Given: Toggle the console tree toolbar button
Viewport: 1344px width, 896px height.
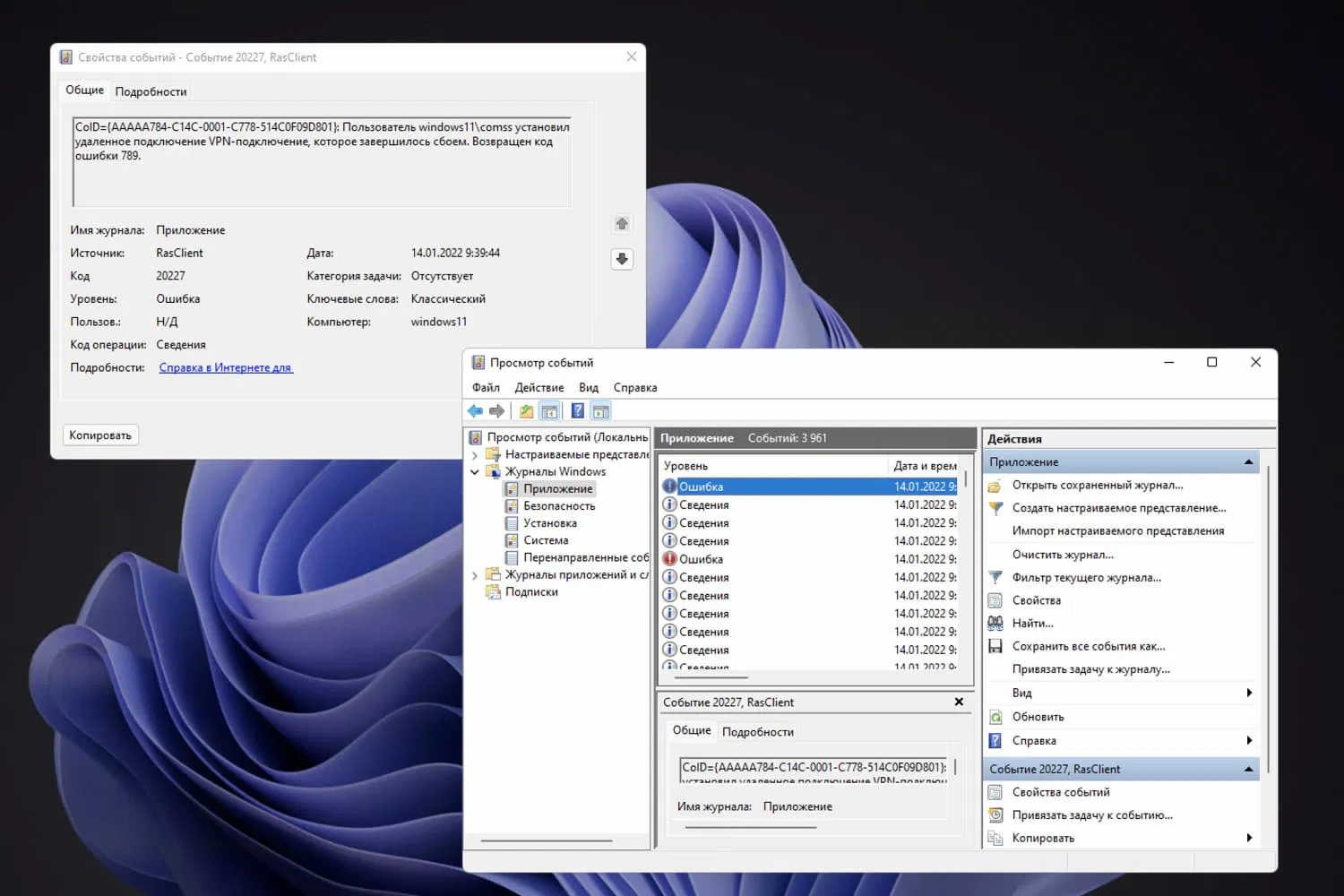Looking at the screenshot, I should (549, 411).
